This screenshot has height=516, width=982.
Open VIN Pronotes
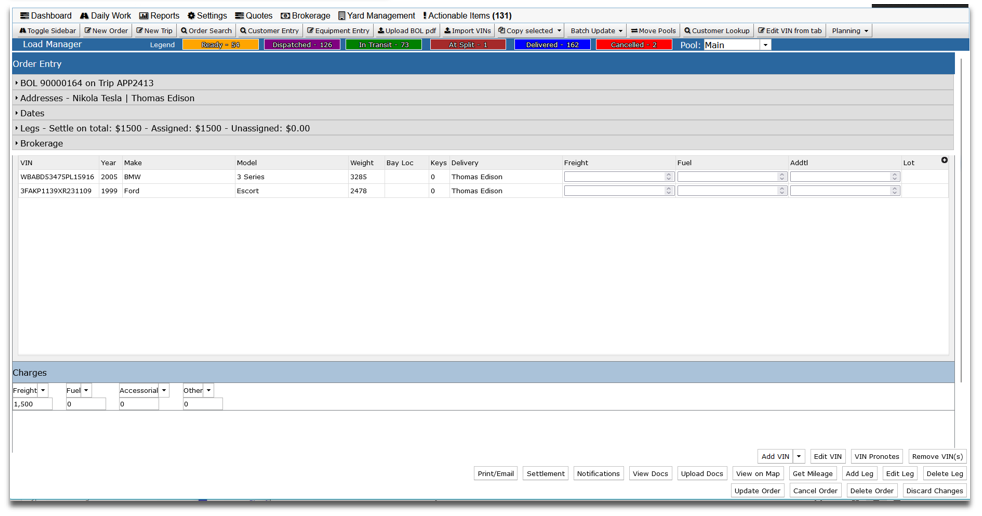[x=876, y=457]
